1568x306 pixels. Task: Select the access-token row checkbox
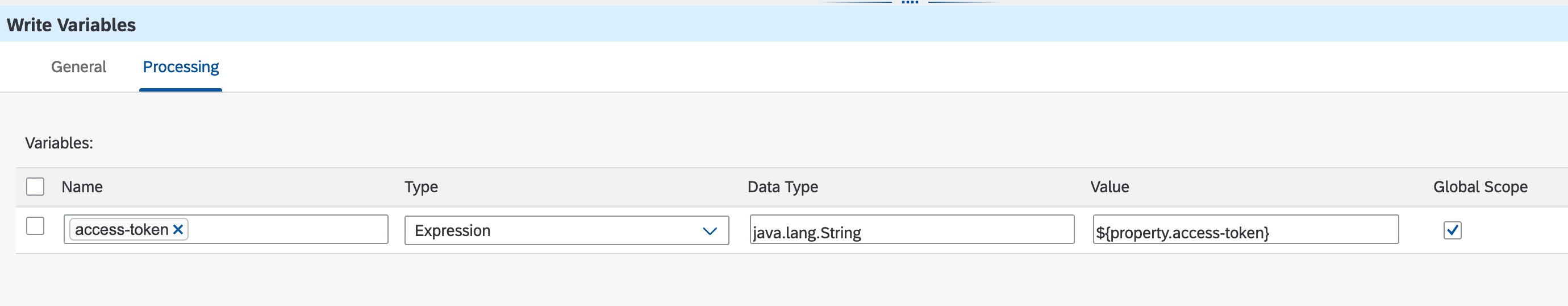[35, 226]
